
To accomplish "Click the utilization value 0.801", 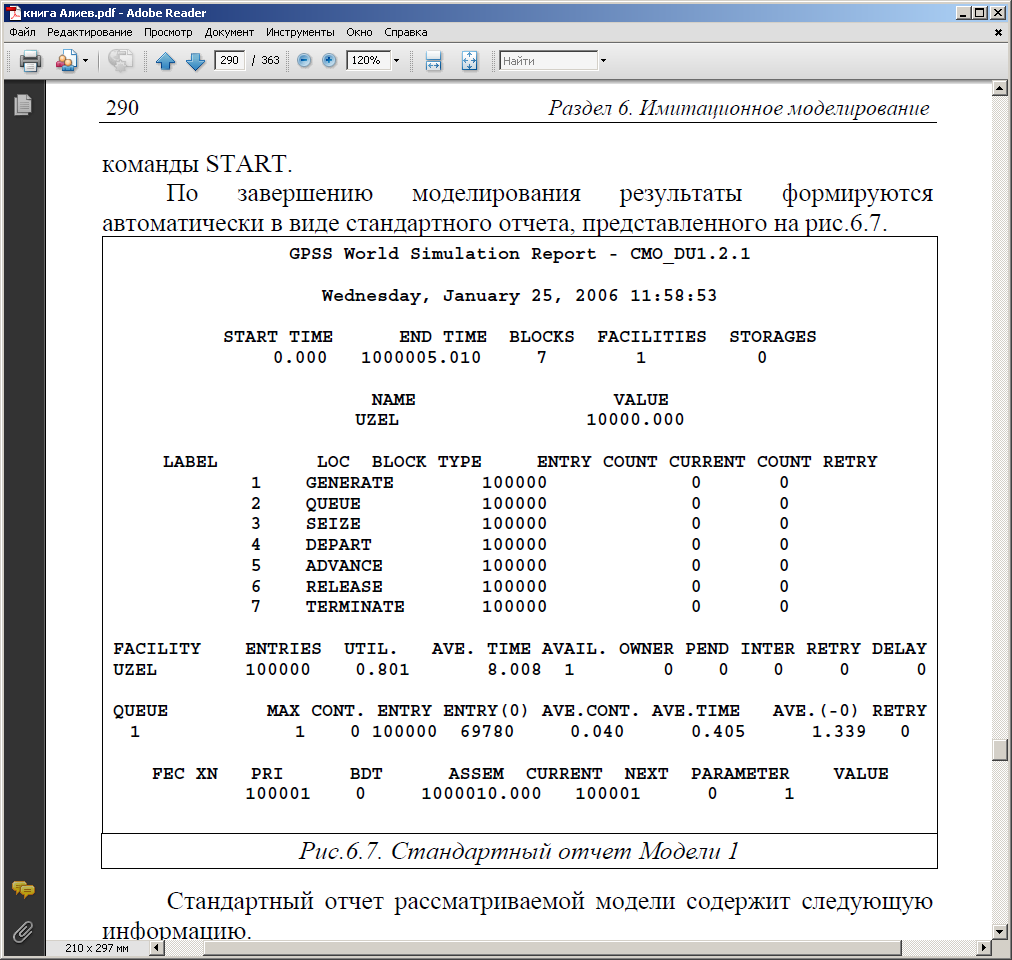I will point(383,669).
